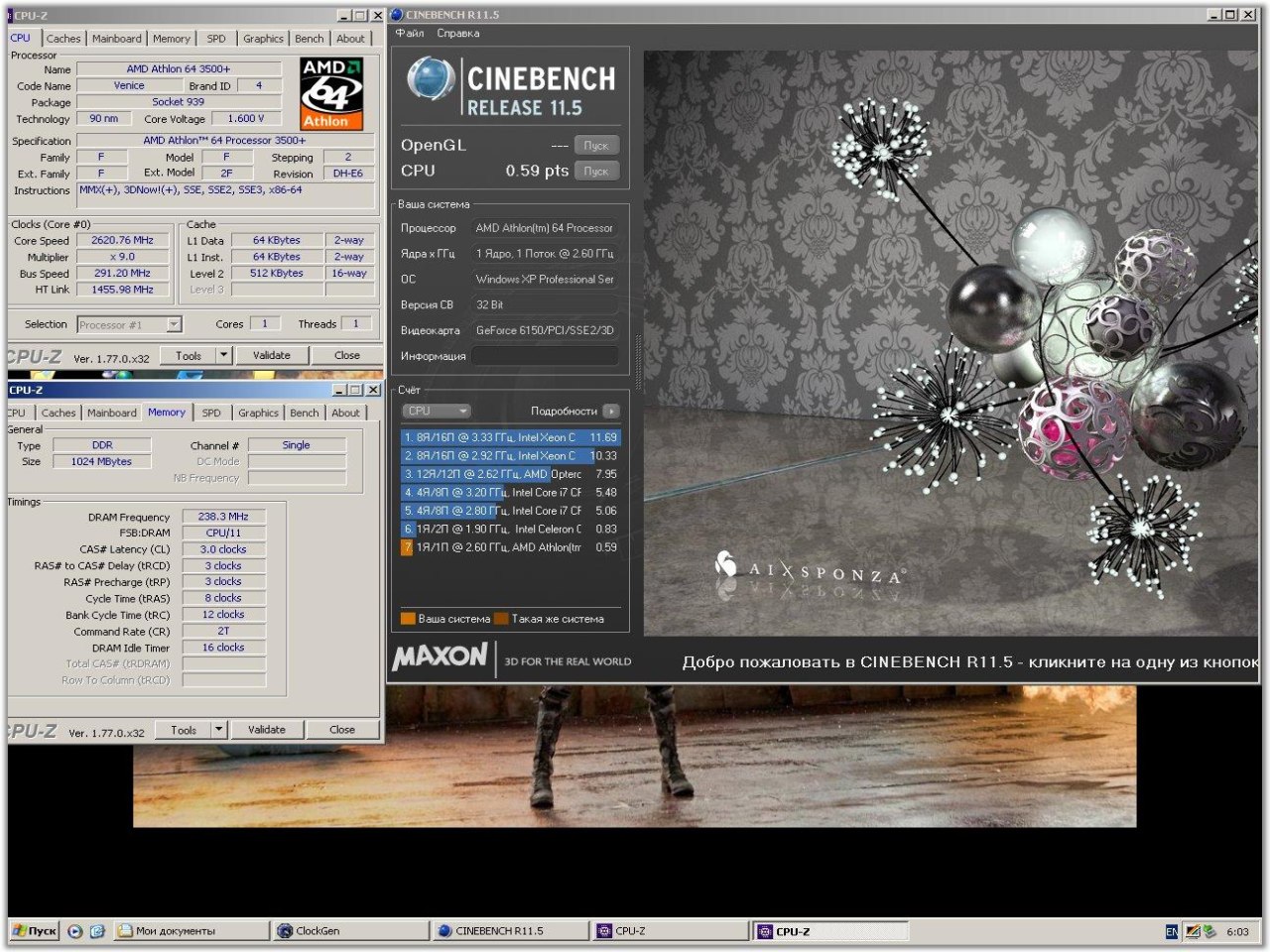The height and width of the screenshot is (952, 1270).
Task: Select ranking row Intel Celeron 1.90 ГГц
Action: pyautogui.click(x=510, y=529)
